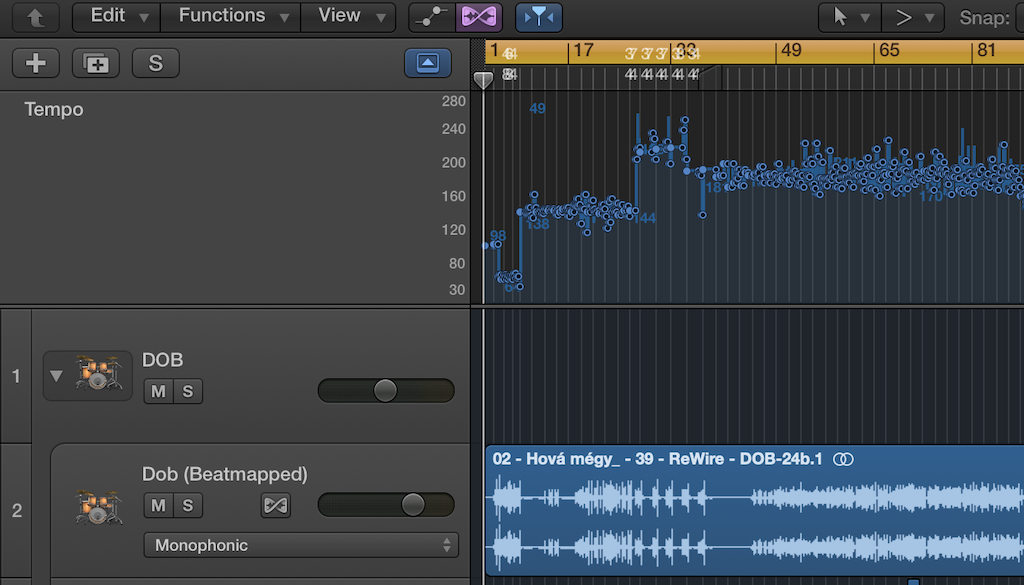Click the DOB track volume slider
Viewport: 1024px width, 585px height.
(x=385, y=390)
